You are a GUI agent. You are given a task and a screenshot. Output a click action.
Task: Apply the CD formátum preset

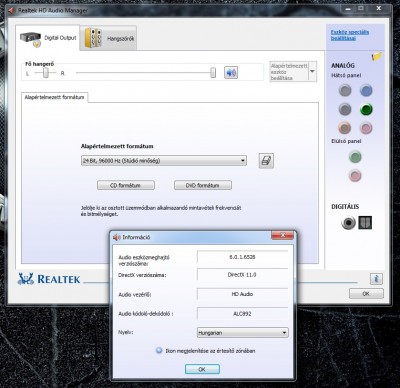coord(126,185)
